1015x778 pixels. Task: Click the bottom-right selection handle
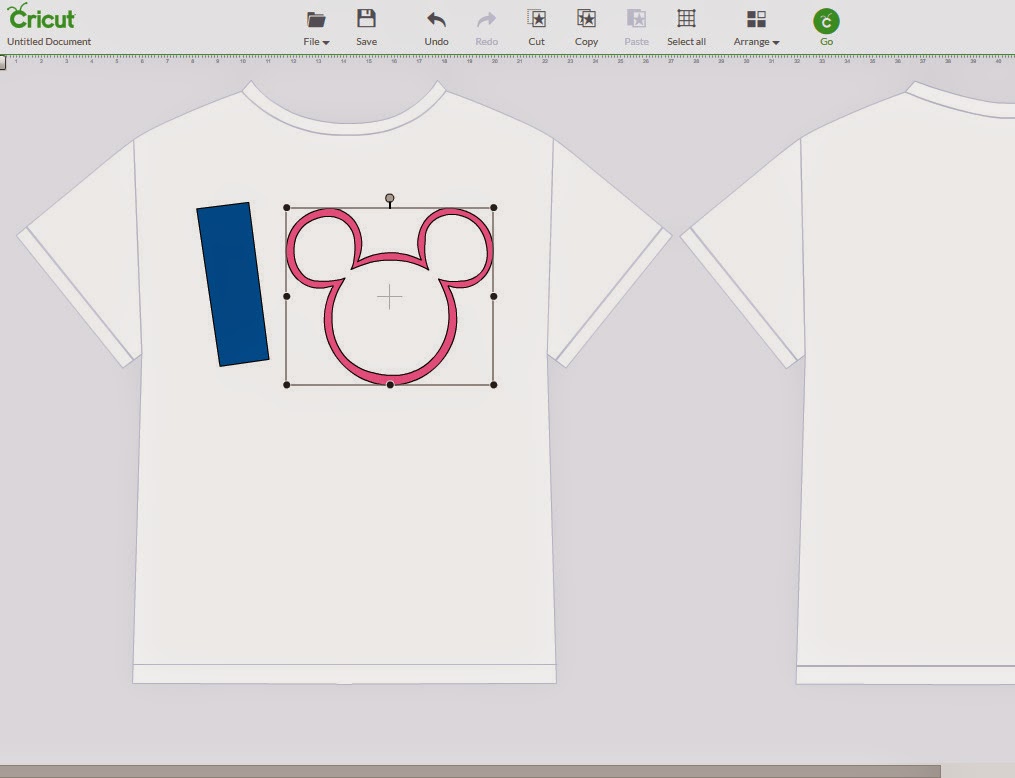pos(494,385)
